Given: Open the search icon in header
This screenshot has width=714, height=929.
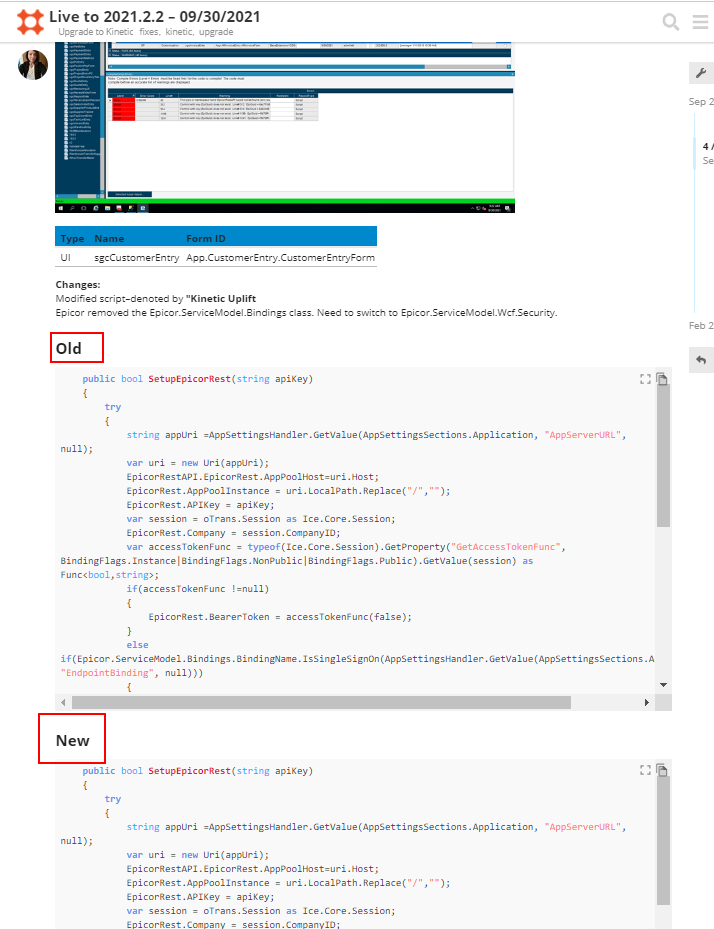Looking at the screenshot, I should [670, 22].
